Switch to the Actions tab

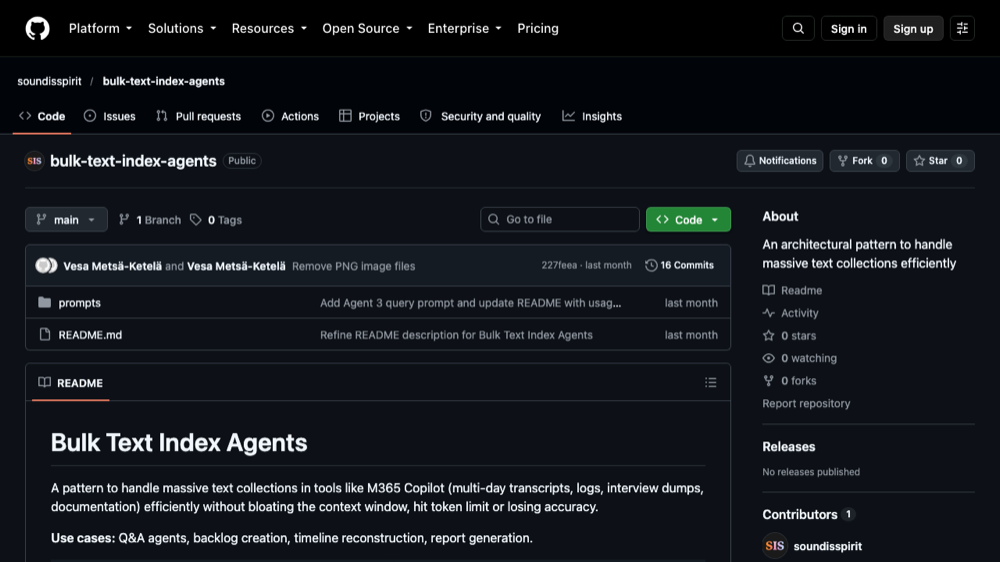(x=290, y=116)
